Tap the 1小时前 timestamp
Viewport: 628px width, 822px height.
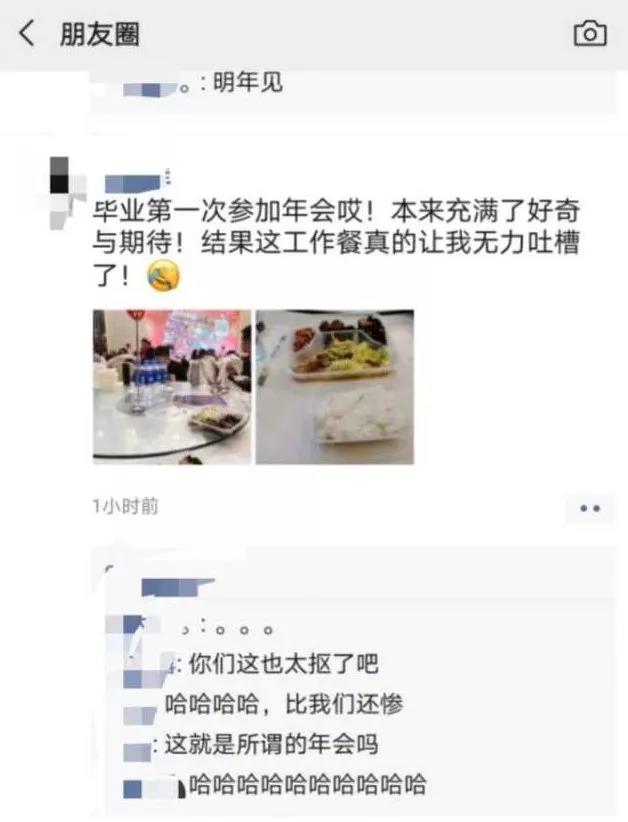click(125, 506)
